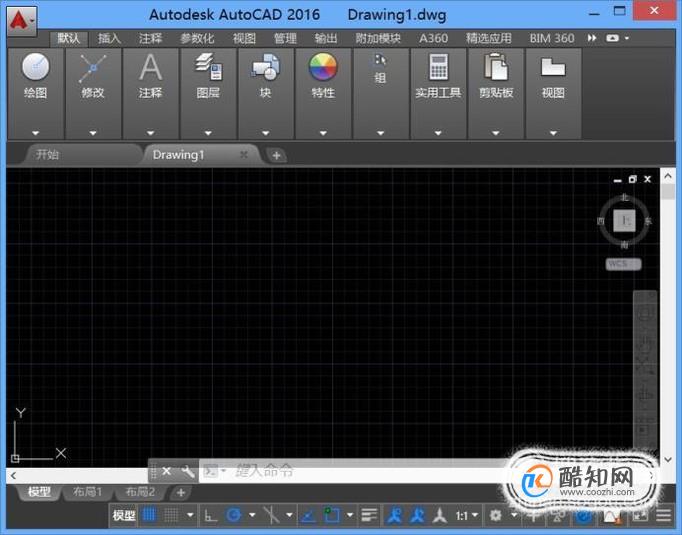Open the WCS coordinate system dropdown
Image resolution: width=682 pixels, height=535 pixels.
[x=623, y=264]
